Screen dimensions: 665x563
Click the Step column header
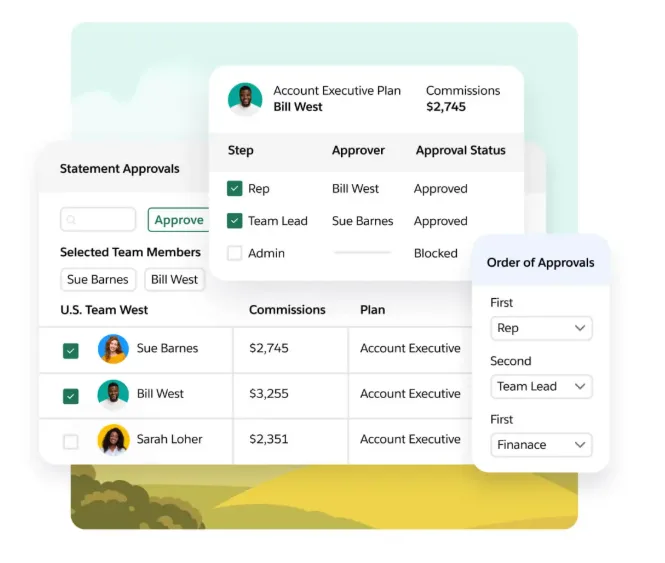240,150
